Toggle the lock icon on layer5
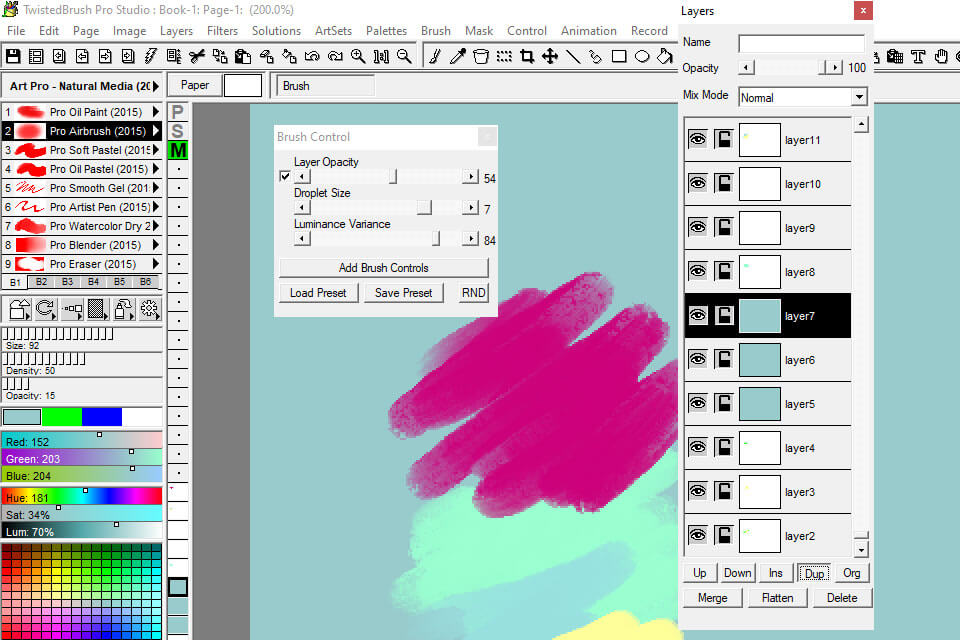Image resolution: width=960 pixels, height=640 pixels. click(724, 404)
